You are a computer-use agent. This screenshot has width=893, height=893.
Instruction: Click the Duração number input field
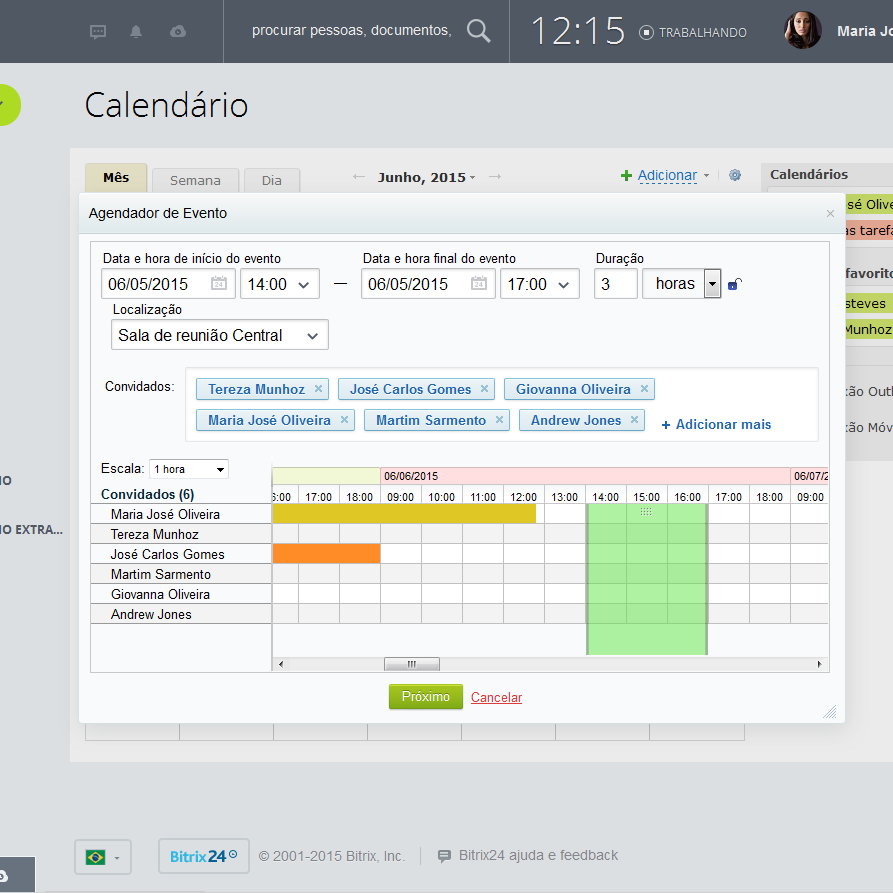click(x=616, y=284)
